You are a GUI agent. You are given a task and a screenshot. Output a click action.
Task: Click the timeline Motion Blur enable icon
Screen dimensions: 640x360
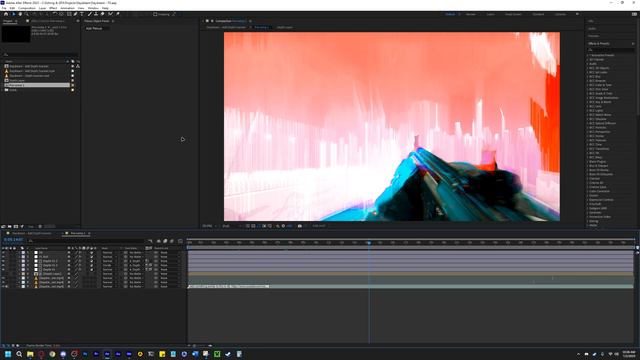(x=171, y=241)
